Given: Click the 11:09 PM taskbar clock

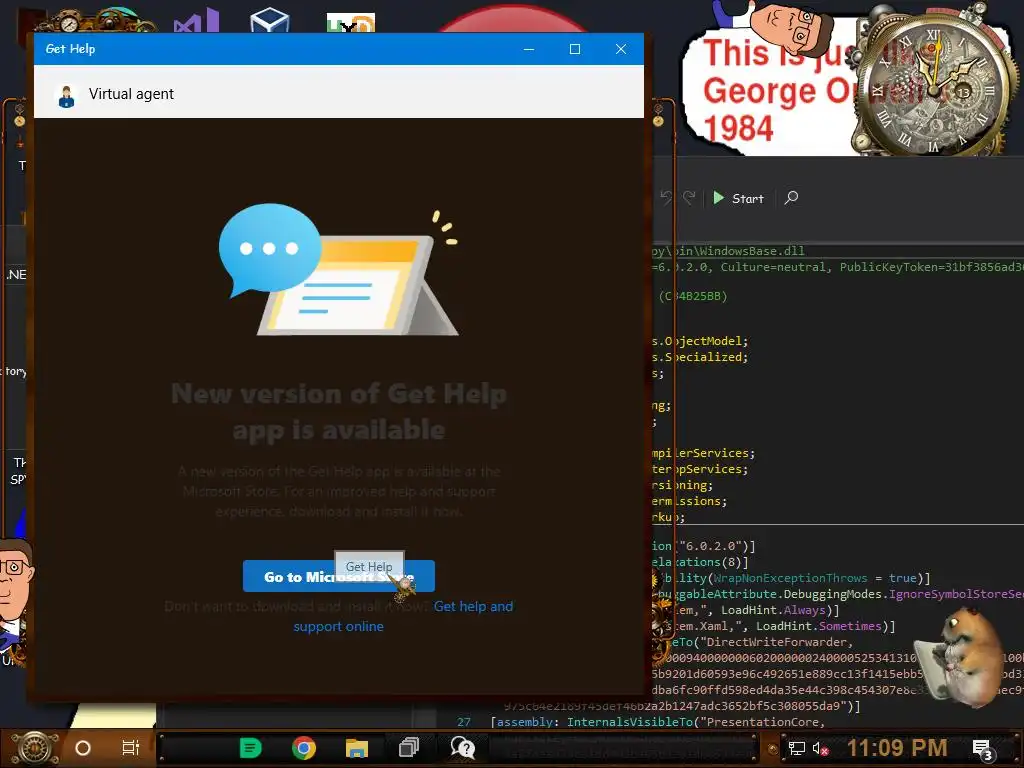Looking at the screenshot, I should 897,748.
